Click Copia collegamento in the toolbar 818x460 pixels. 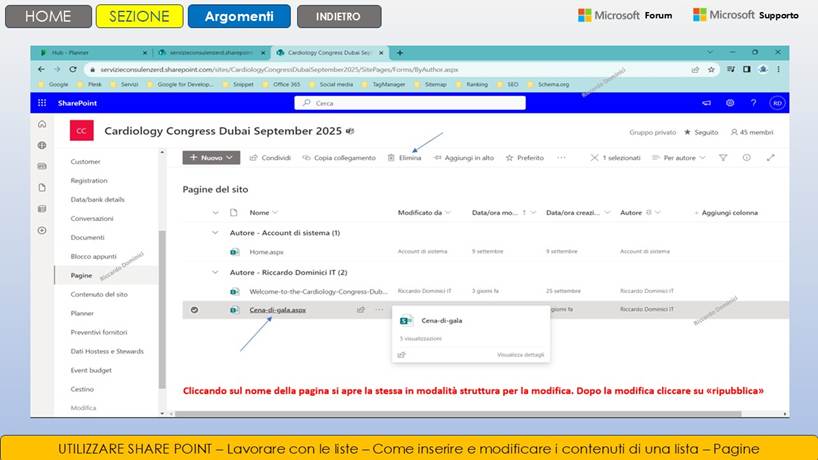click(339, 158)
